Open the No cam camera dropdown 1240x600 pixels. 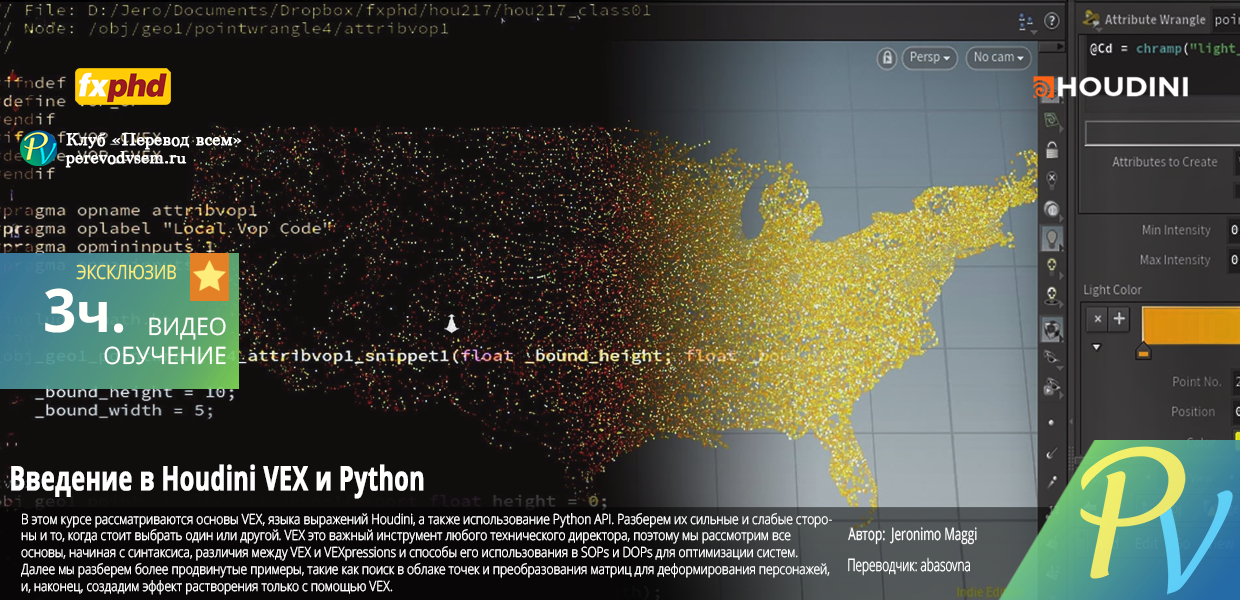[999, 58]
